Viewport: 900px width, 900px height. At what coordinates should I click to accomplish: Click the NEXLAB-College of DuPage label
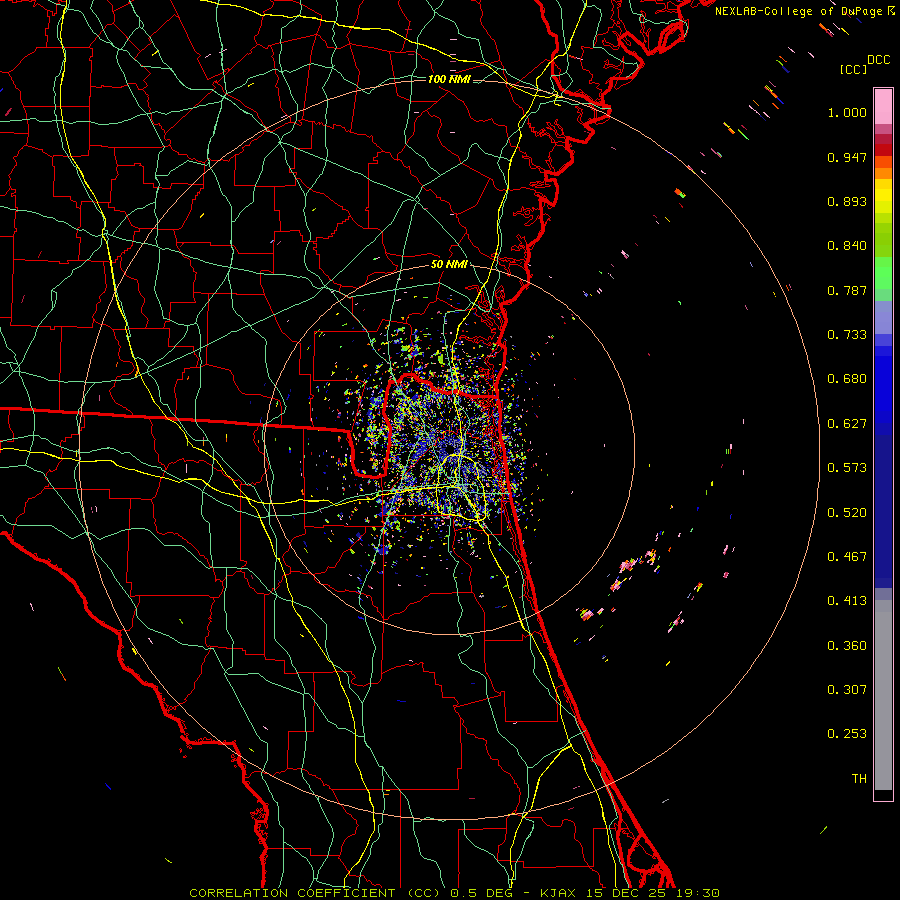click(798, 11)
